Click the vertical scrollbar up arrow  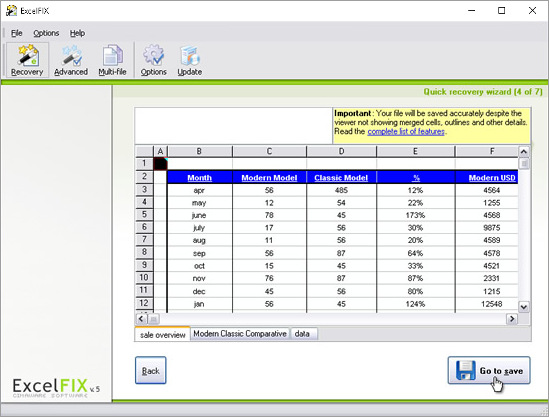pyautogui.click(x=523, y=152)
